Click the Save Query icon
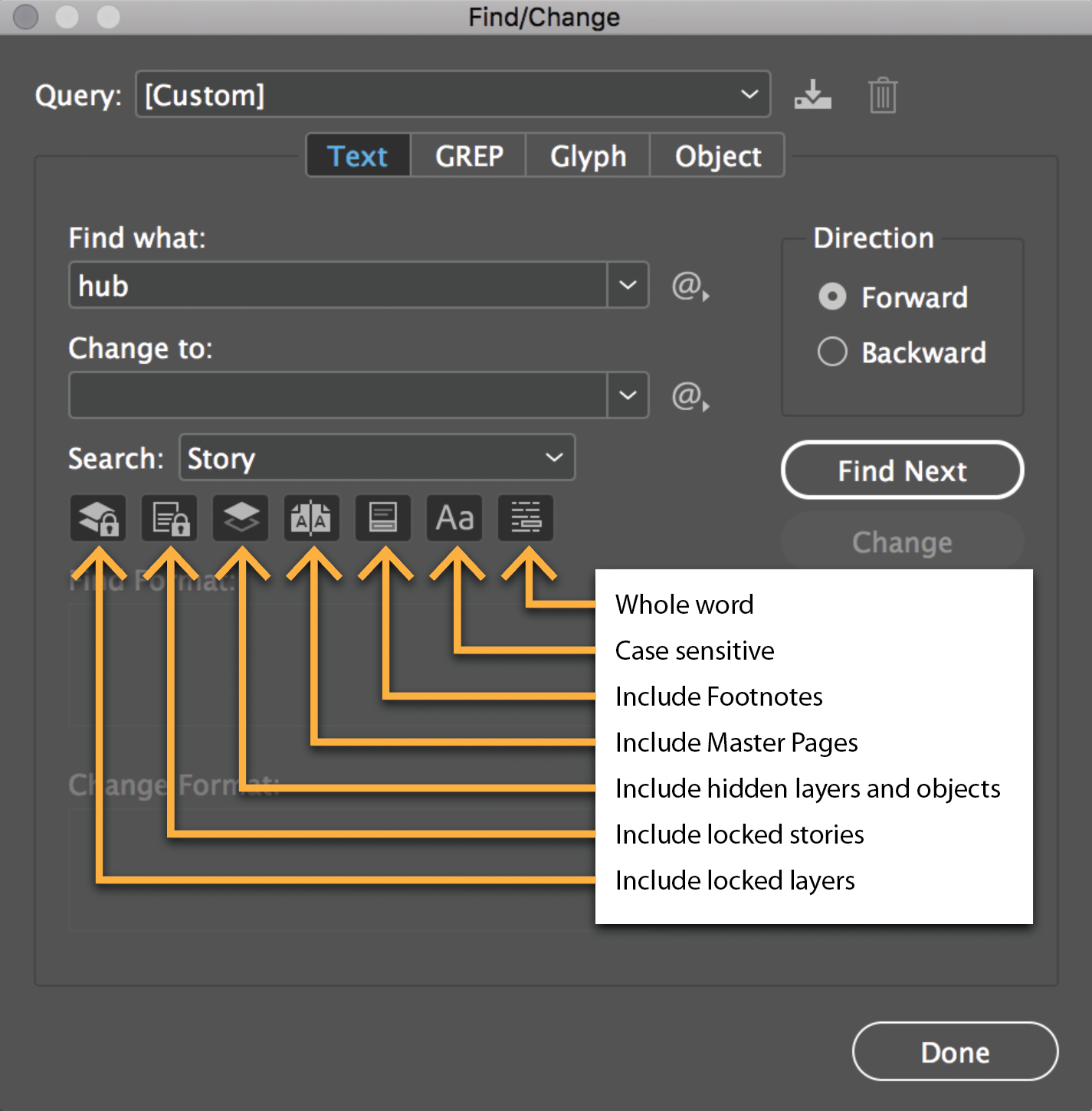Viewport: 1092px width, 1111px height. (813, 95)
